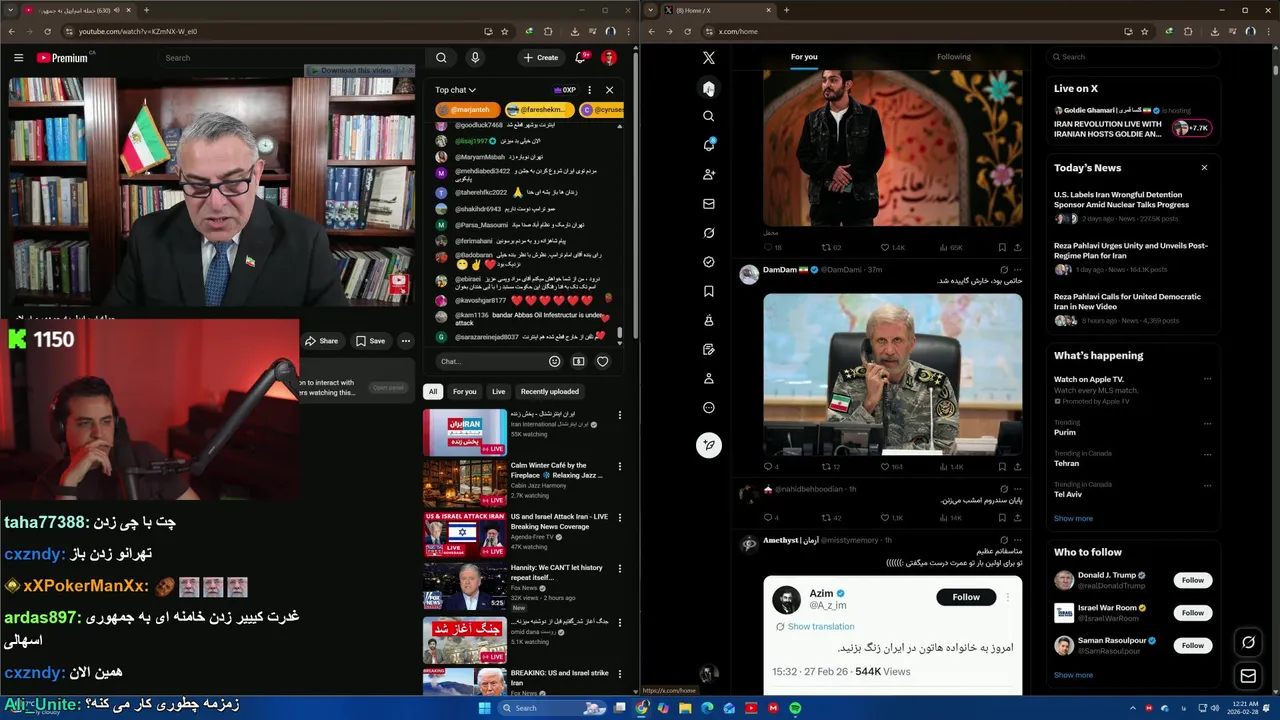The height and width of the screenshot is (720, 1280).
Task: Click Show more under What's happening
Action: [1073, 518]
